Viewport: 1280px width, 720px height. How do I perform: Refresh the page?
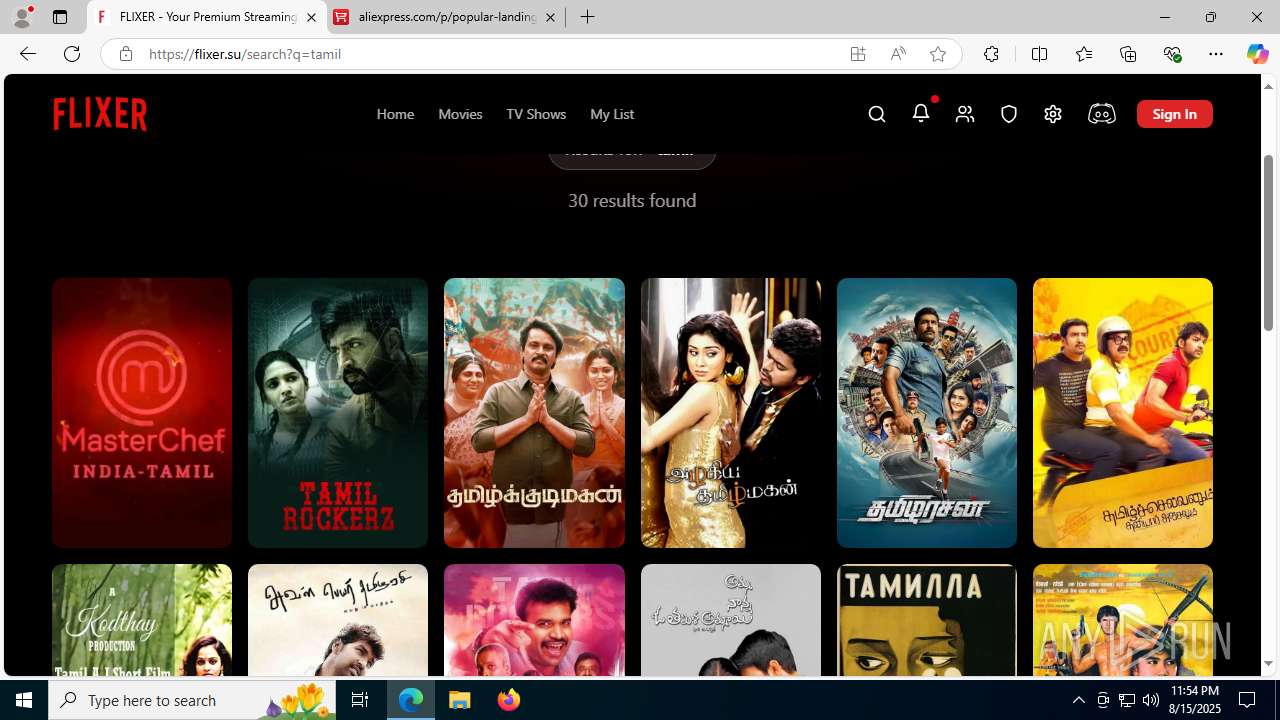72,54
